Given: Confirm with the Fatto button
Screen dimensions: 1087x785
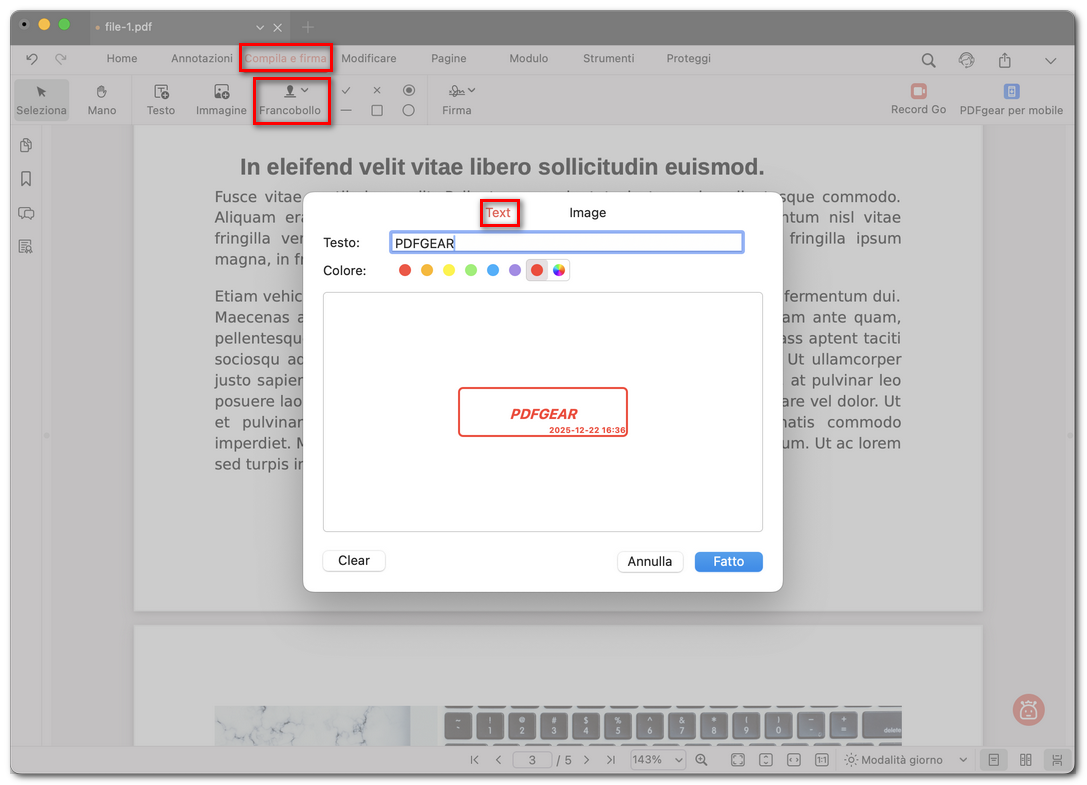Looking at the screenshot, I should pyautogui.click(x=729, y=562).
